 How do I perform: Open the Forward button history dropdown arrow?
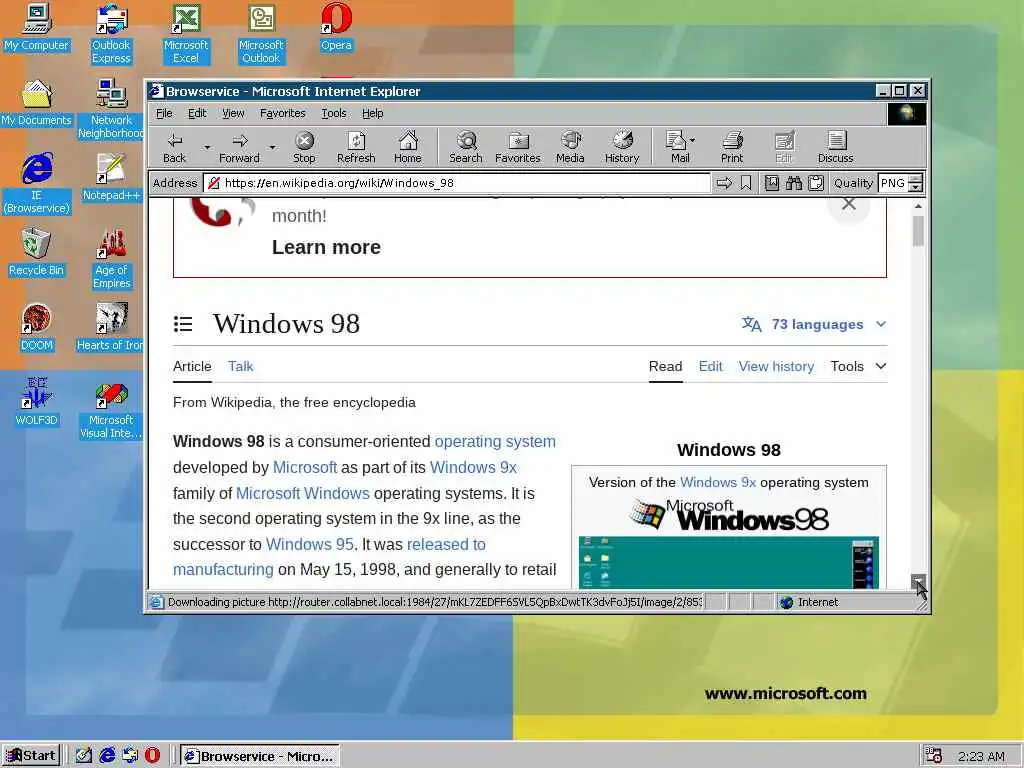click(x=272, y=148)
